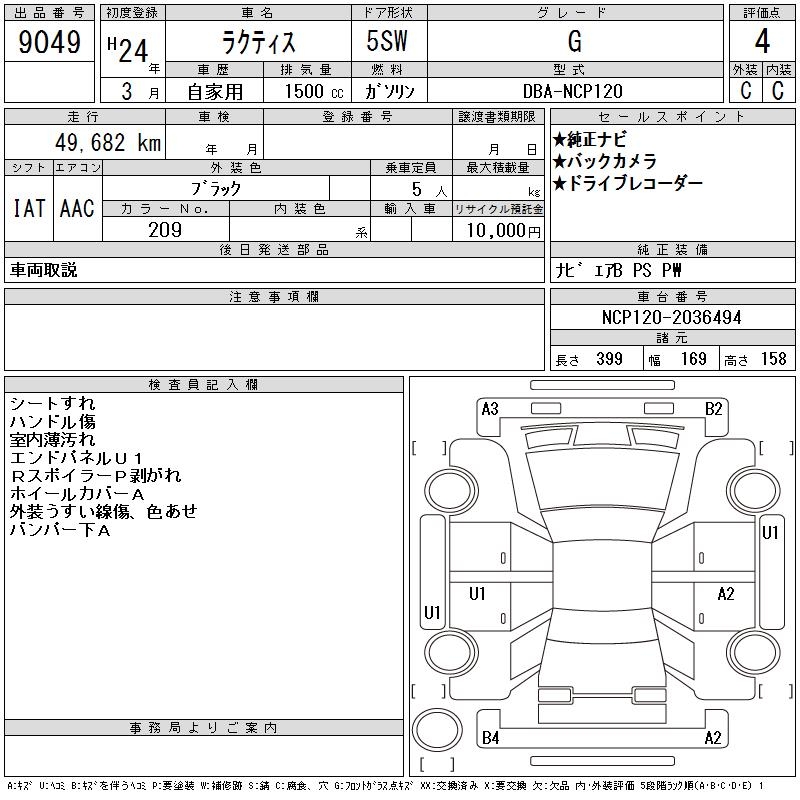
Task: Click the registration year H24
Action: pos(128,49)
